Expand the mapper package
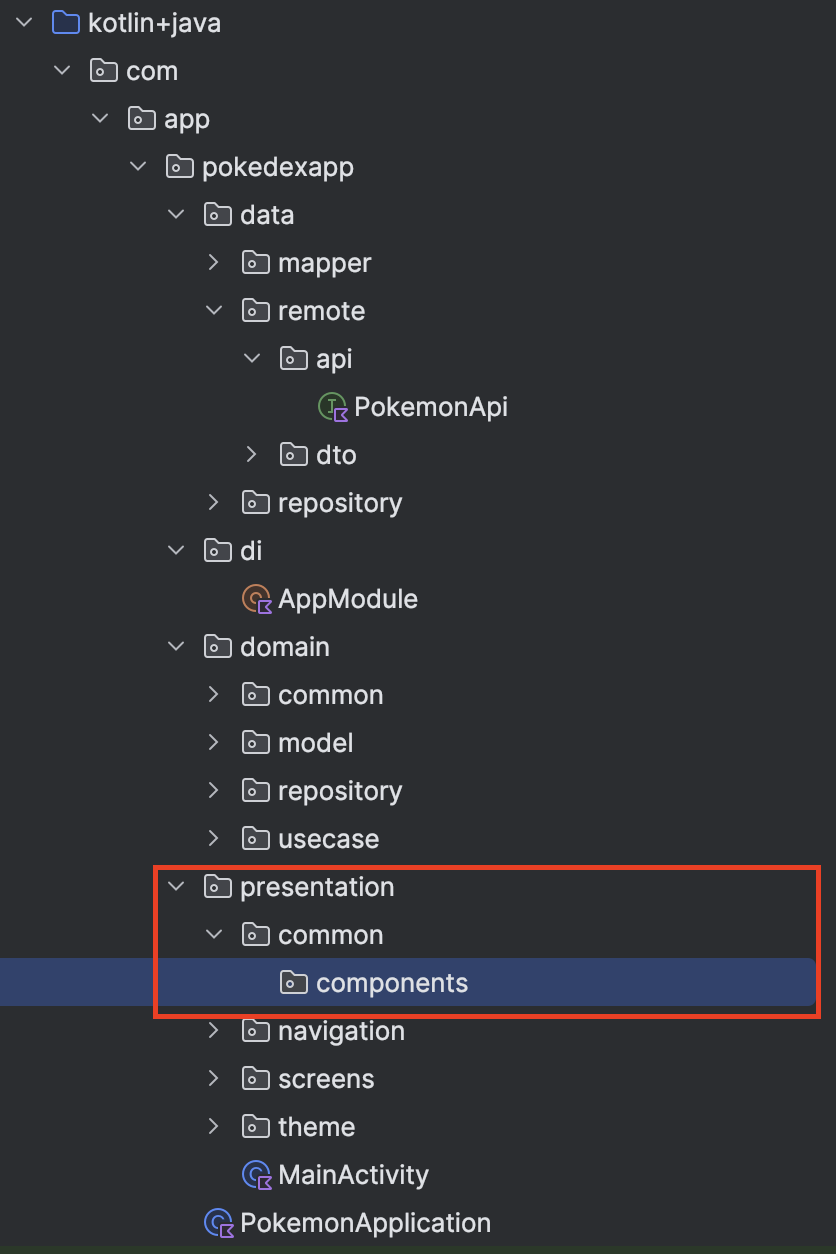Image resolution: width=836 pixels, height=1254 pixels. (x=213, y=263)
